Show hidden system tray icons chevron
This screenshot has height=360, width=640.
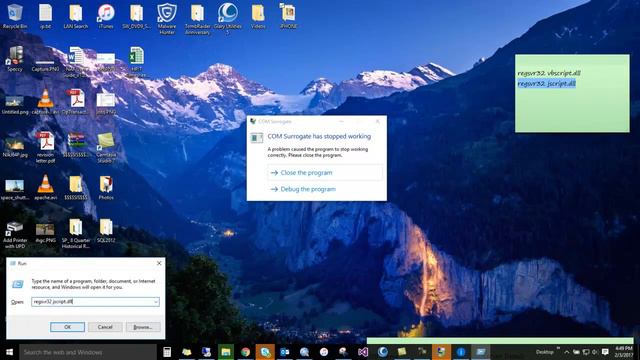[x=567, y=352]
